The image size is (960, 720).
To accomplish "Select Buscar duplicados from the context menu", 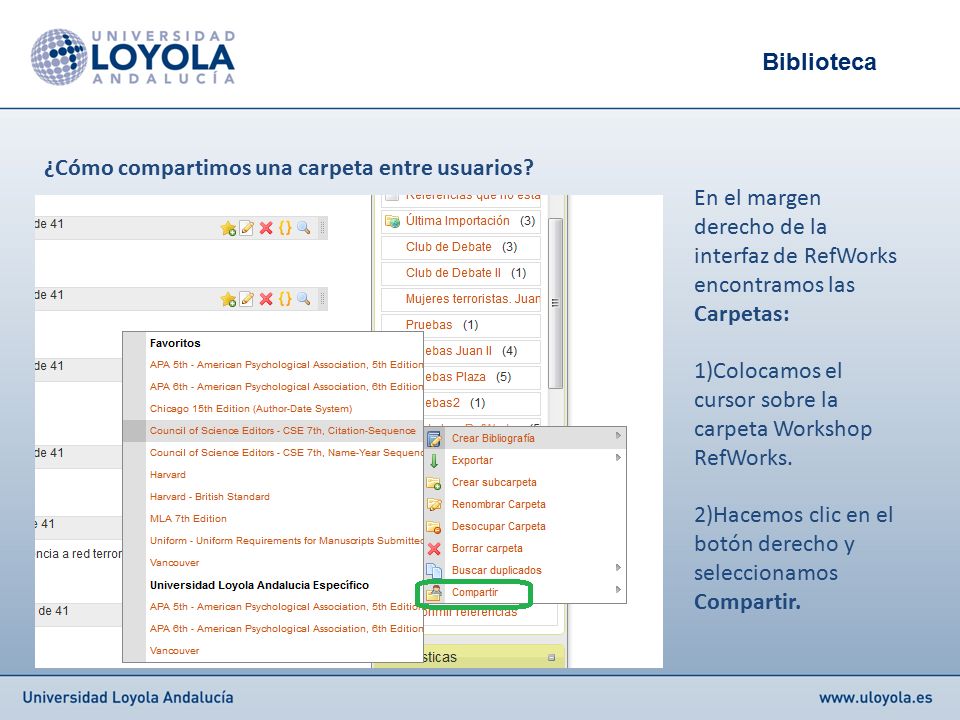I will pos(525,571).
